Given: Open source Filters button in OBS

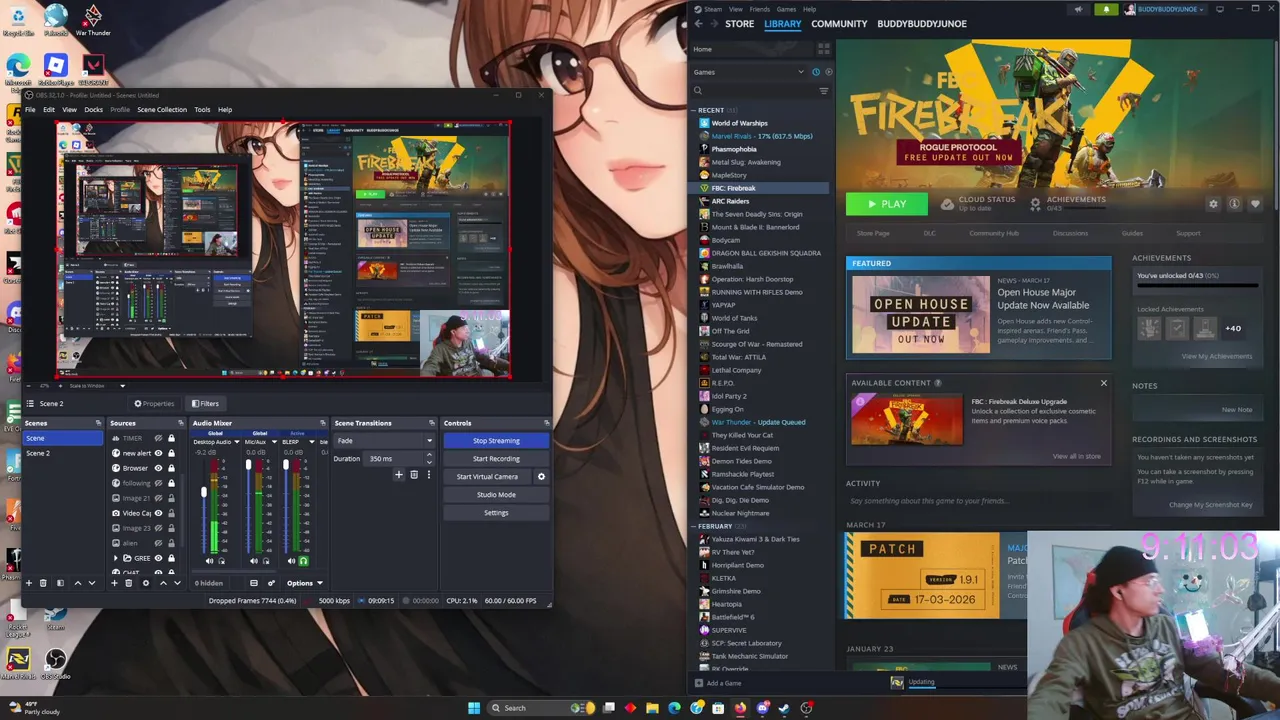Looking at the screenshot, I should pyautogui.click(x=205, y=404).
